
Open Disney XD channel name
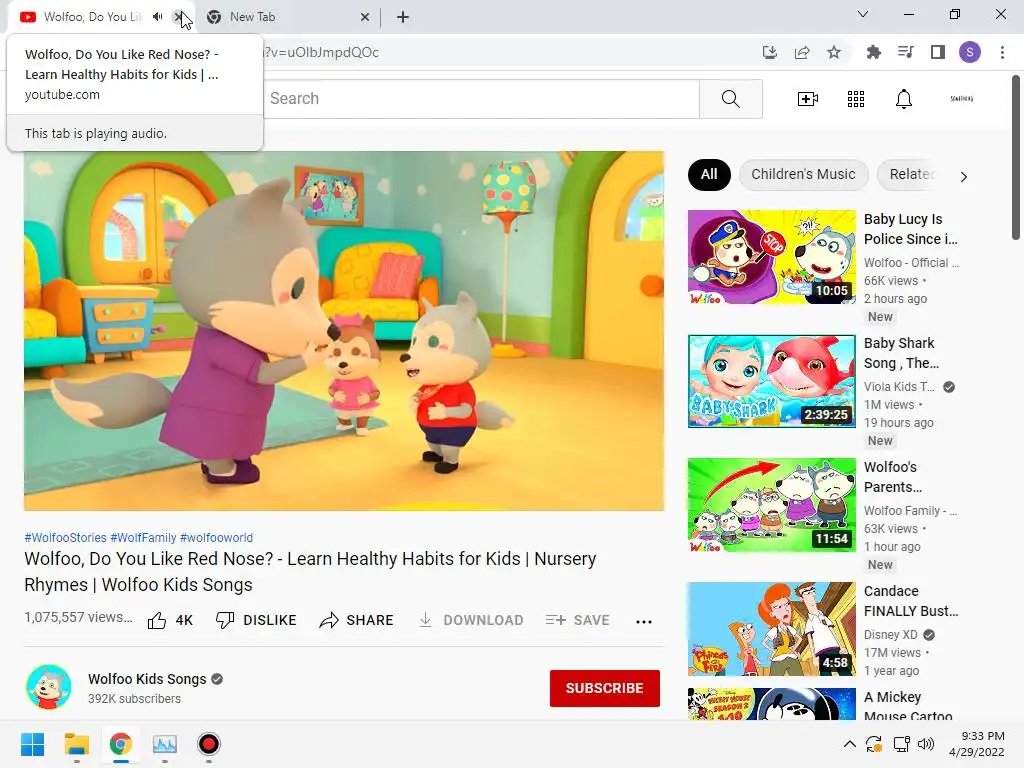[891, 635]
